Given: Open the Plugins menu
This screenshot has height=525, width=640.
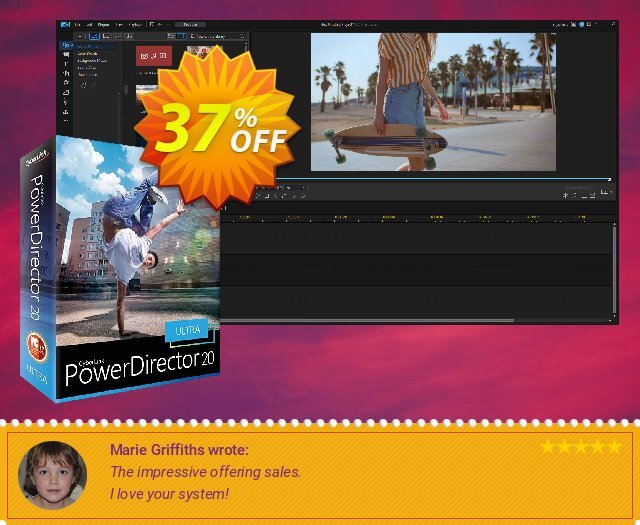Looking at the screenshot, I should (x=104, y=24).
